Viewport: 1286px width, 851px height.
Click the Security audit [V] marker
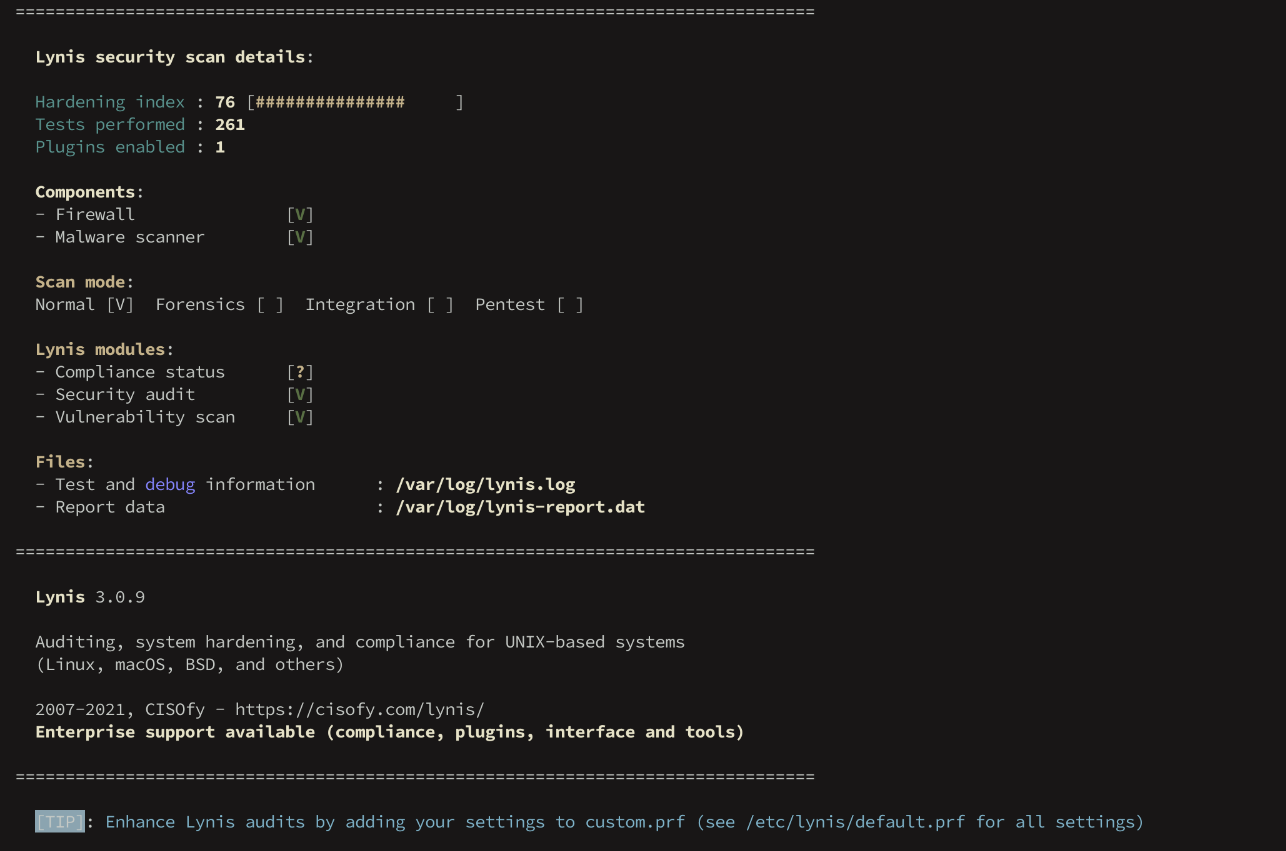click(300, 394)
